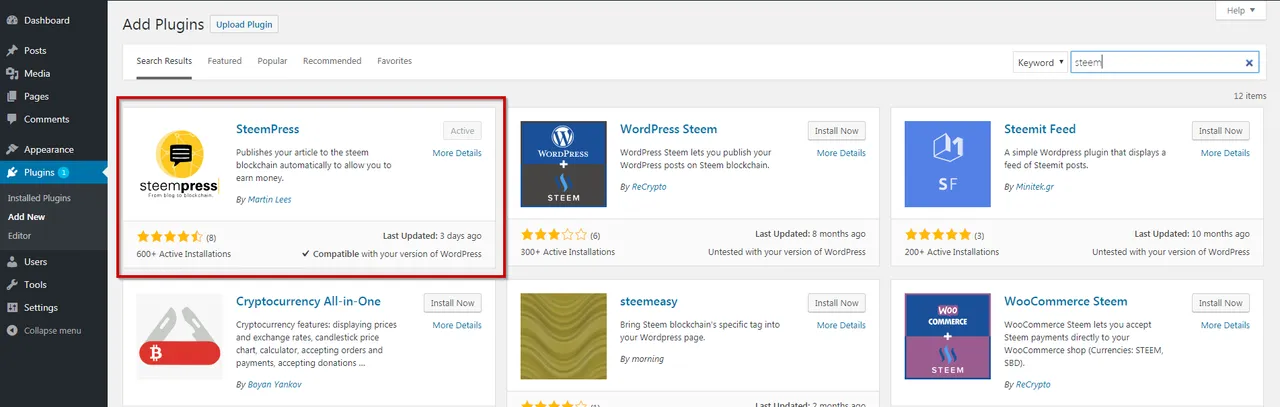Open the WooCommerce Steem title link
This screenshot has width=1280, height=407.
pos(1065,301)
